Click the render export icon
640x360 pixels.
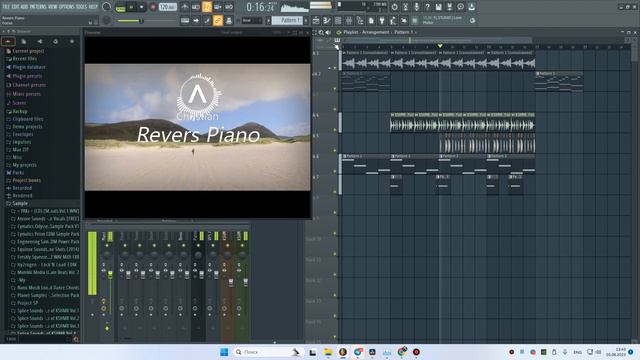449,7
